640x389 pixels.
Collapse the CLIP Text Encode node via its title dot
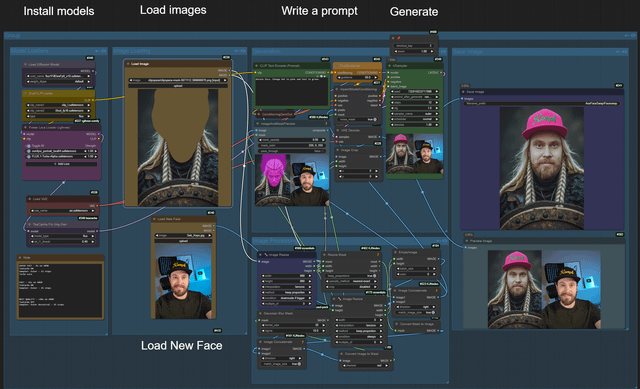(x=257, y=65)
